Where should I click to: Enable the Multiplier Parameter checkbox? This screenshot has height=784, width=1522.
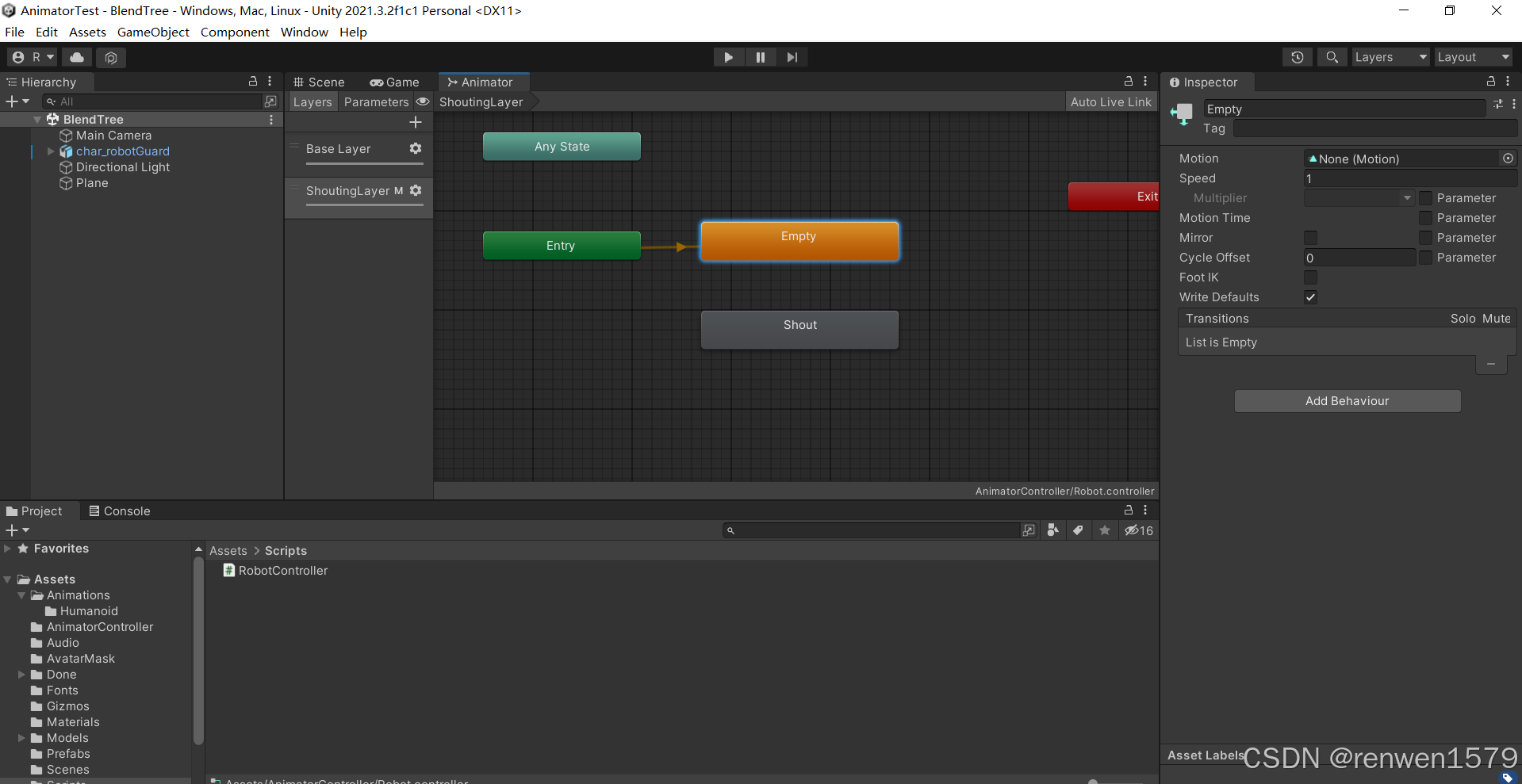tap(1425, 198)
